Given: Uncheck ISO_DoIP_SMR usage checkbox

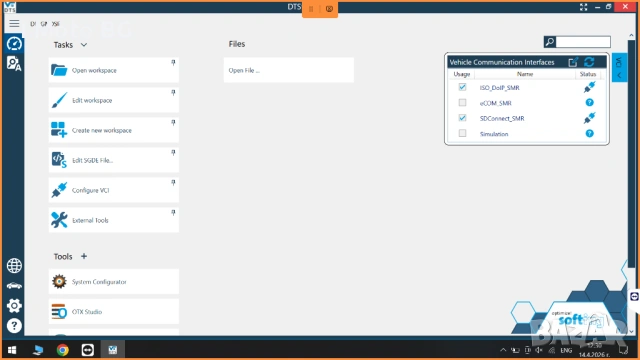Looking at the screenshot, I should pyautogui.click(x=462, y=87).
